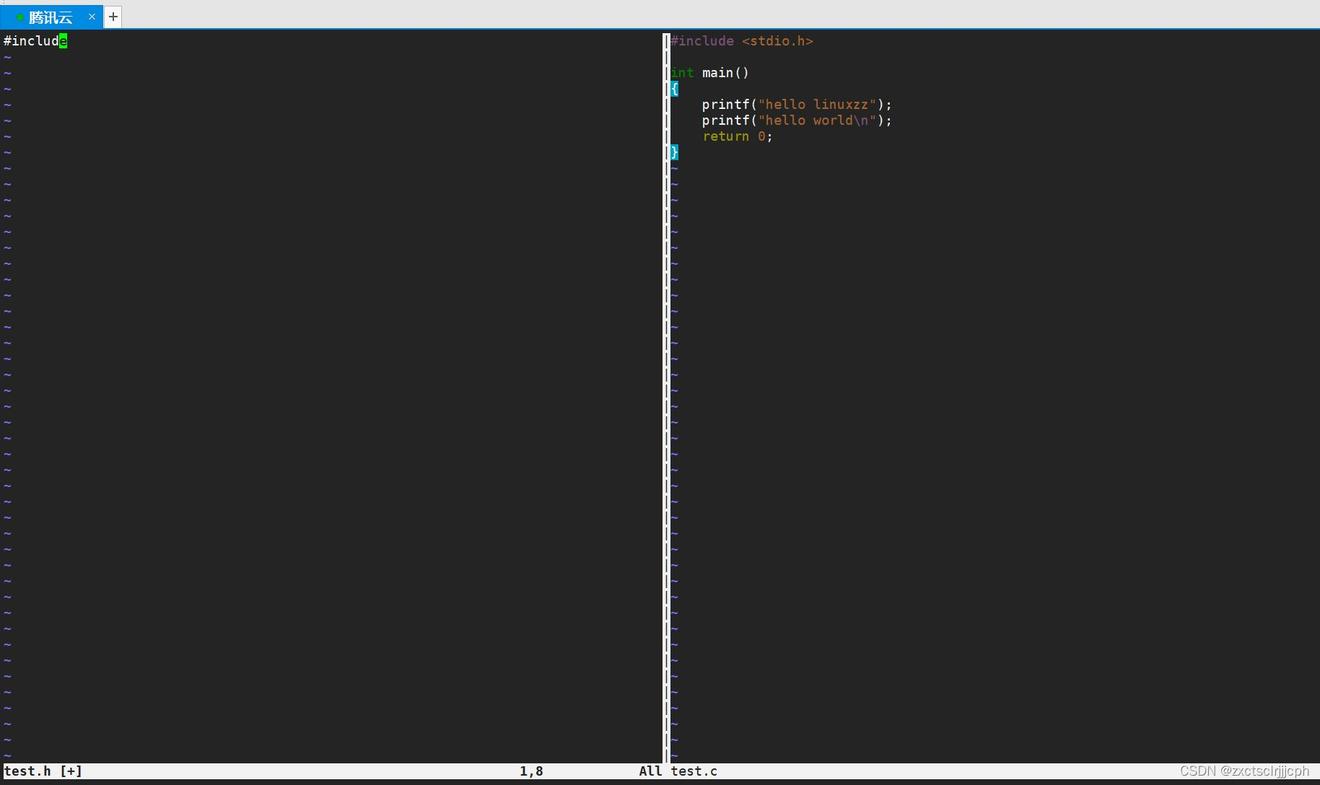Click the test.h [+] status line
This screenshot has height=785, width=1320.
(x=43, y=771)
